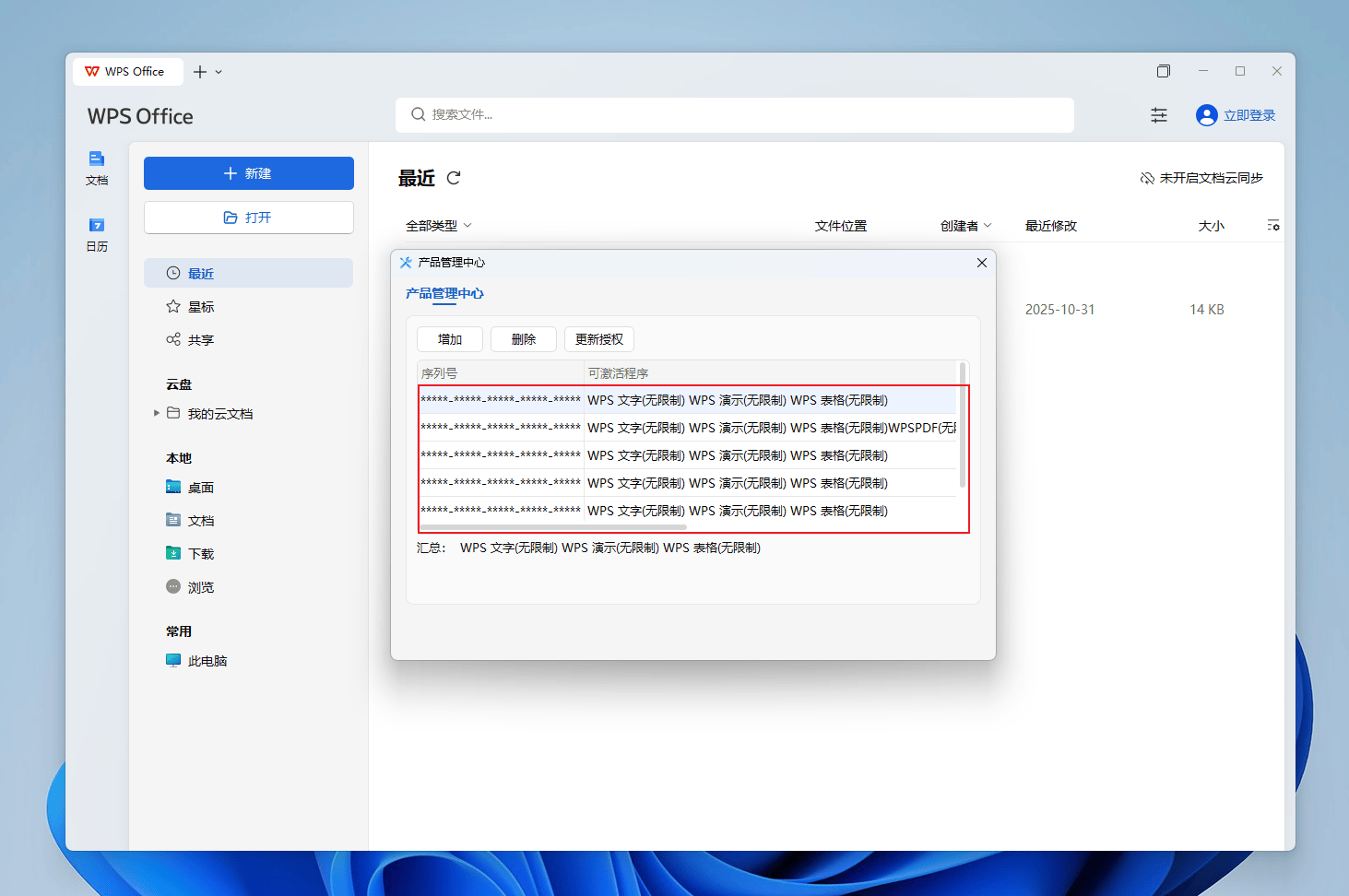Click the 更新授权 button
The image size is (1349, 896).
[x=598, y=338]
